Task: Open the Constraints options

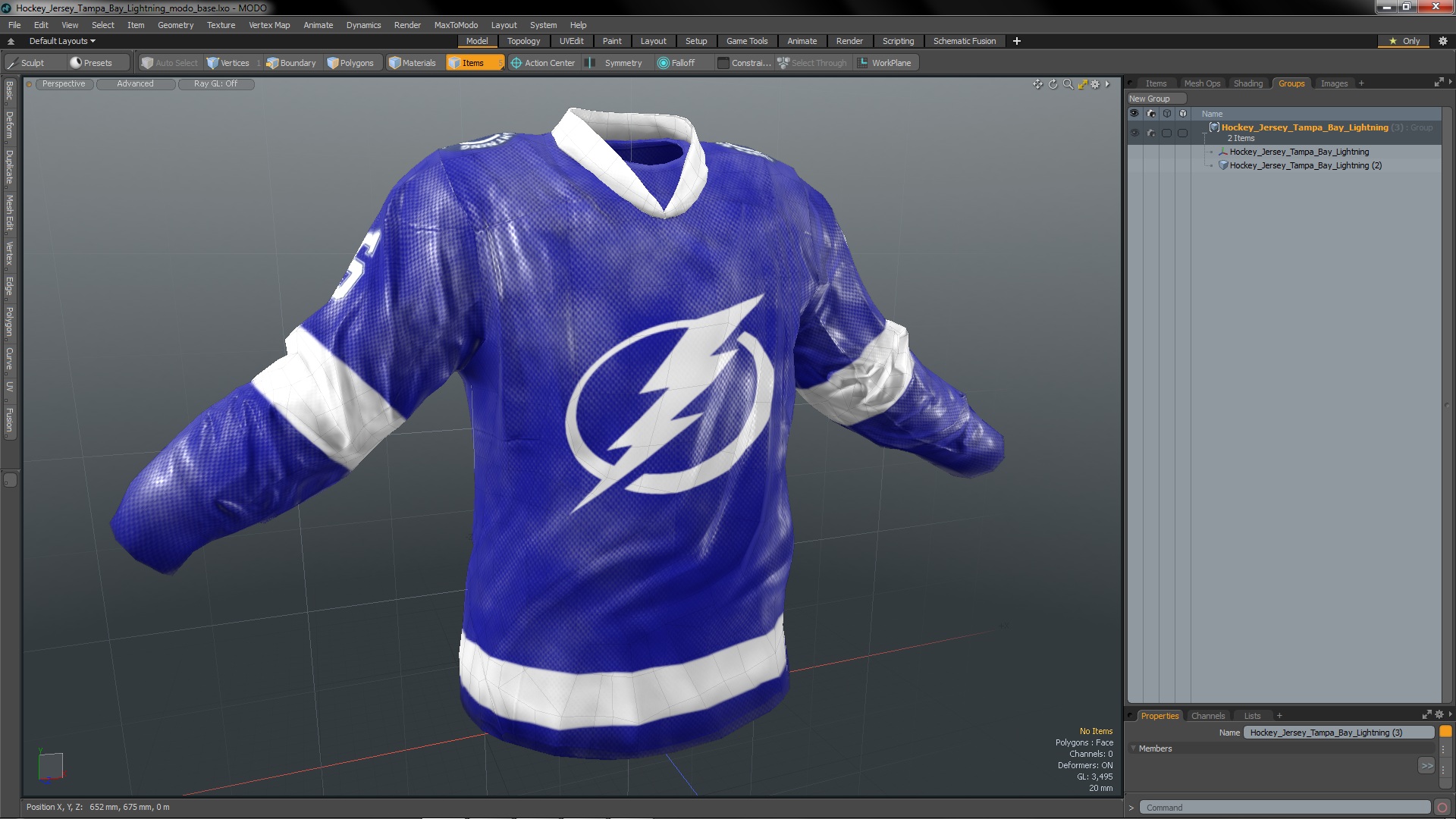Action: (x=744, y=63)
